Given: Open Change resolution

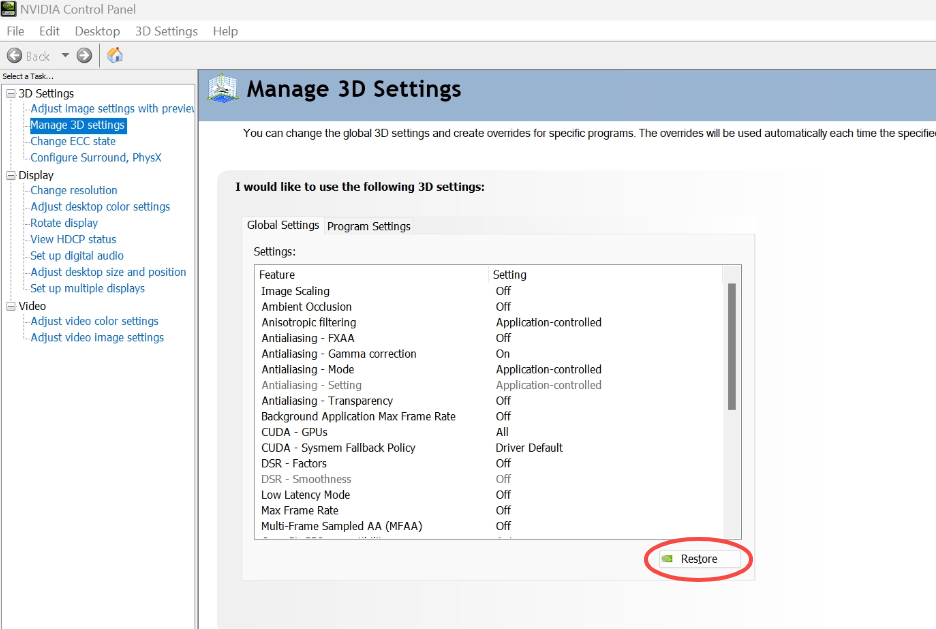Looking at the screenshot, I should point(73,190).
